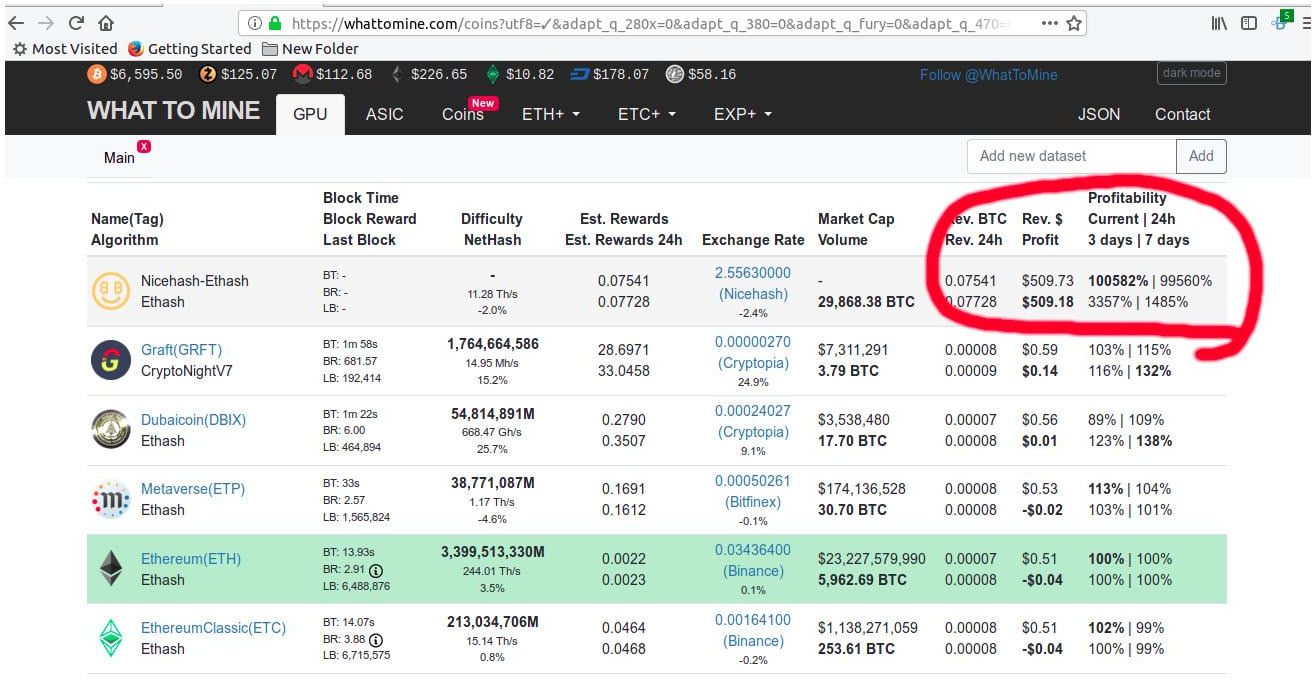1312x680 pixels.
Task: Switch to the ASIC tab
Action: [385, 114]
